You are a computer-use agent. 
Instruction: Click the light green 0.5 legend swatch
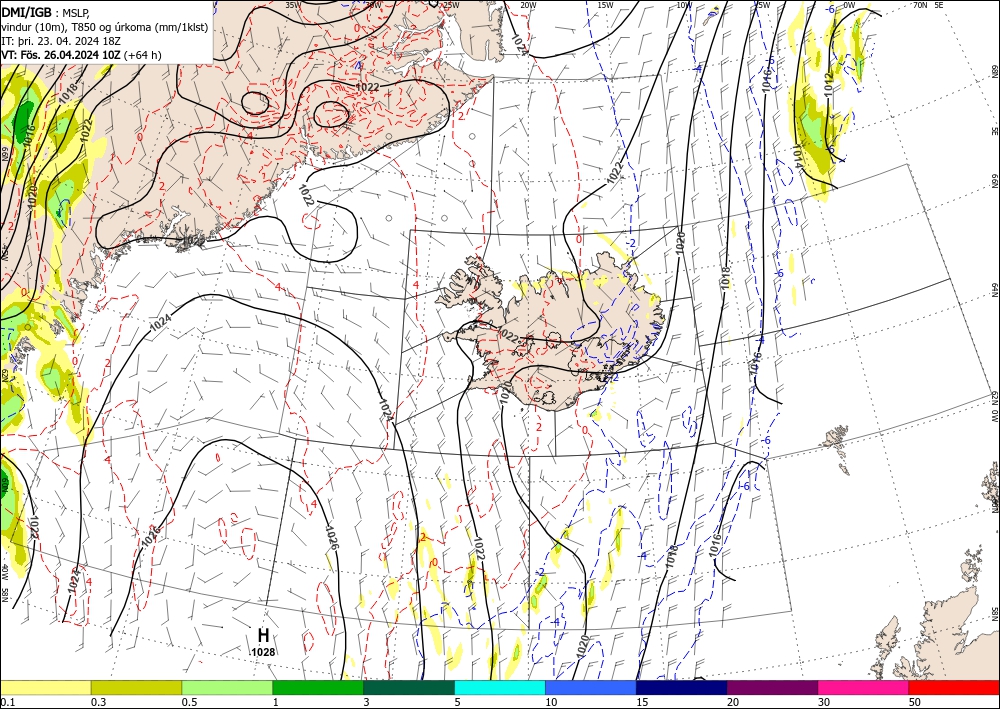click(227, 687)
